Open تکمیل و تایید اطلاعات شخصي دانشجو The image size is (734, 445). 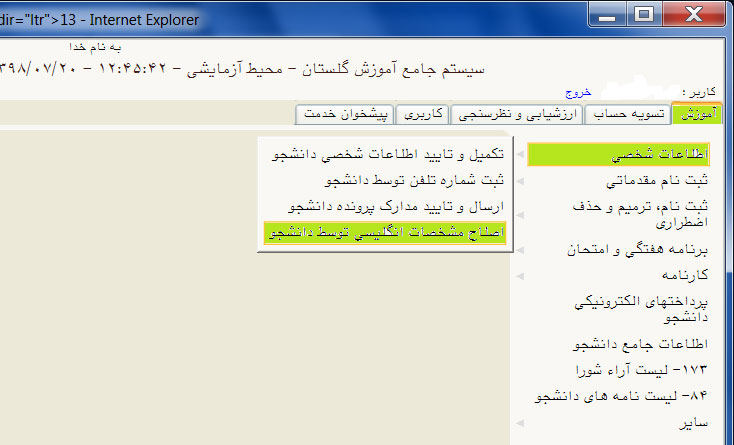pos(389,155)
